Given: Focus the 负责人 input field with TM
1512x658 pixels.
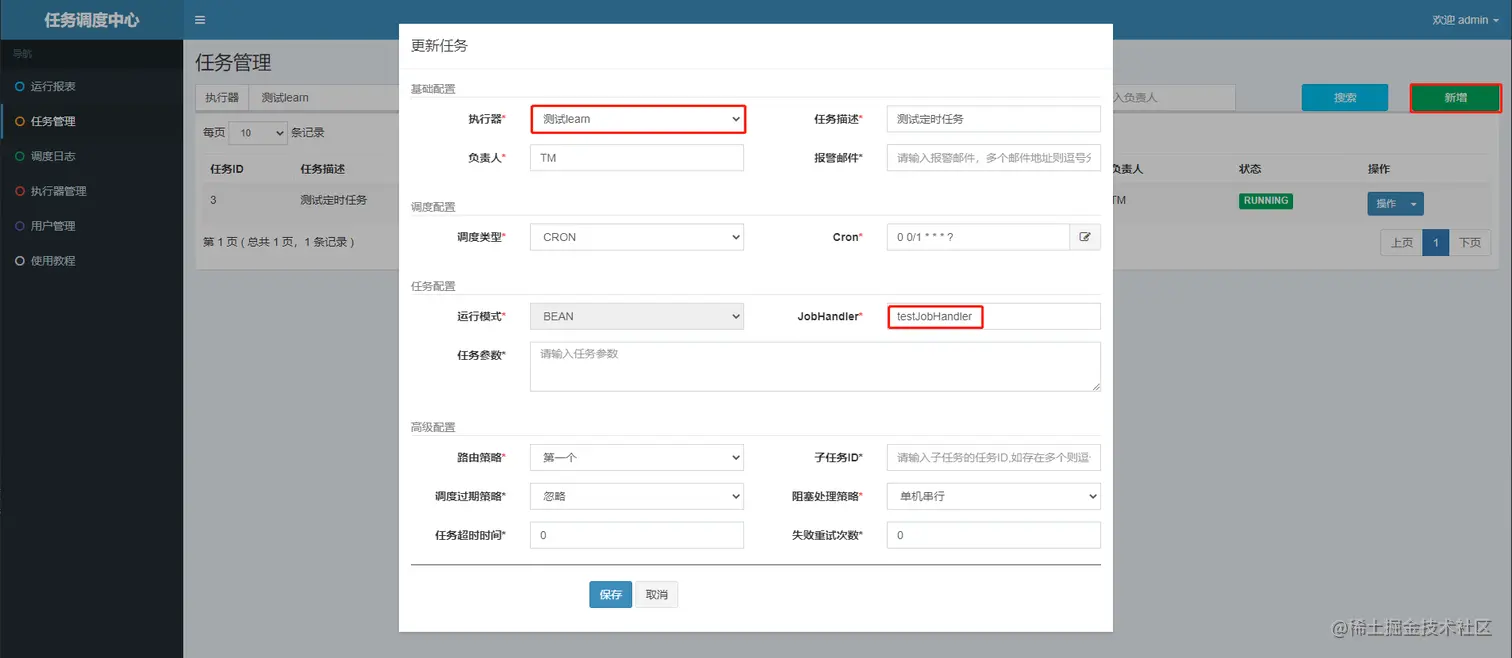Looking at the screenshot, I should [x=637, y=158].
